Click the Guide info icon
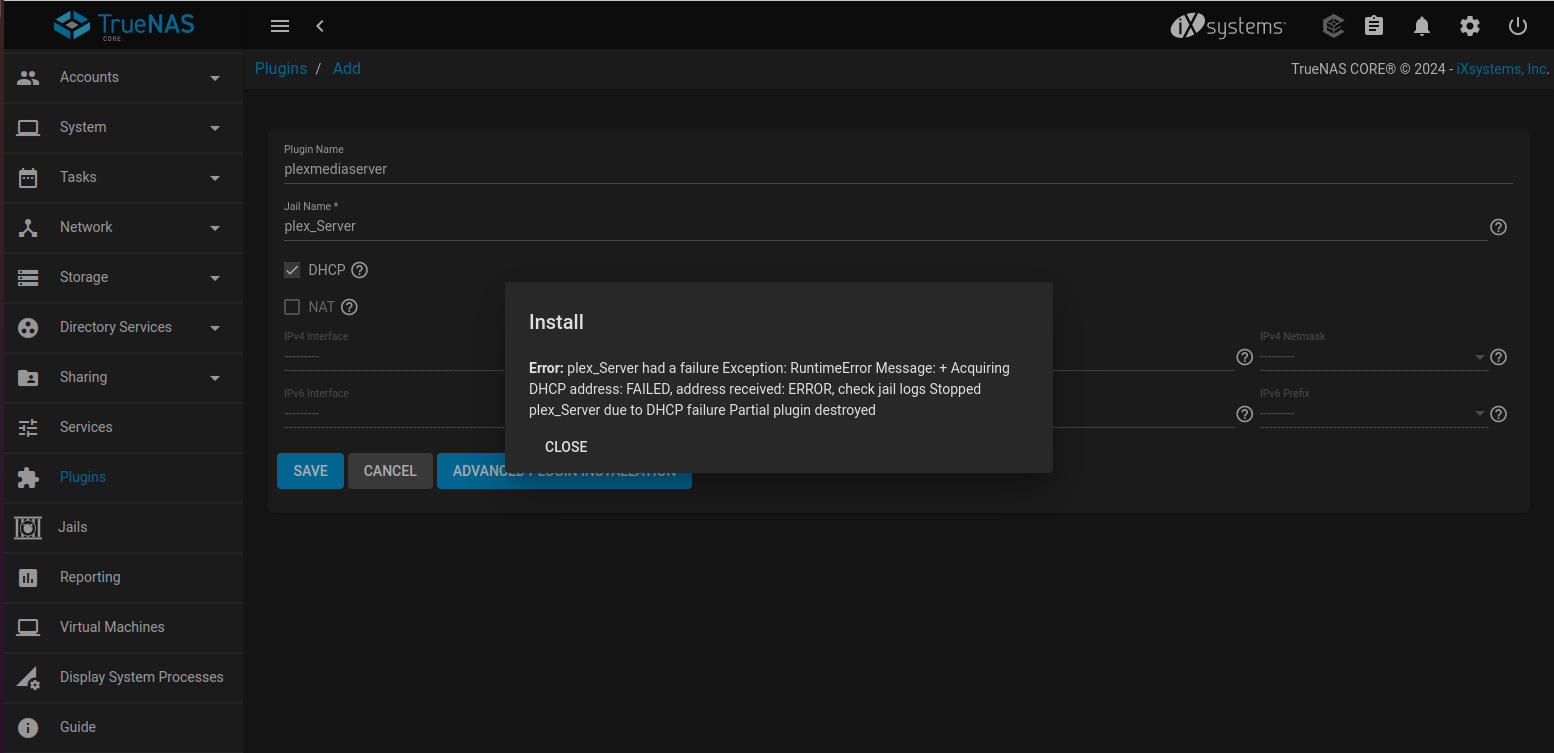 (28, 727)
